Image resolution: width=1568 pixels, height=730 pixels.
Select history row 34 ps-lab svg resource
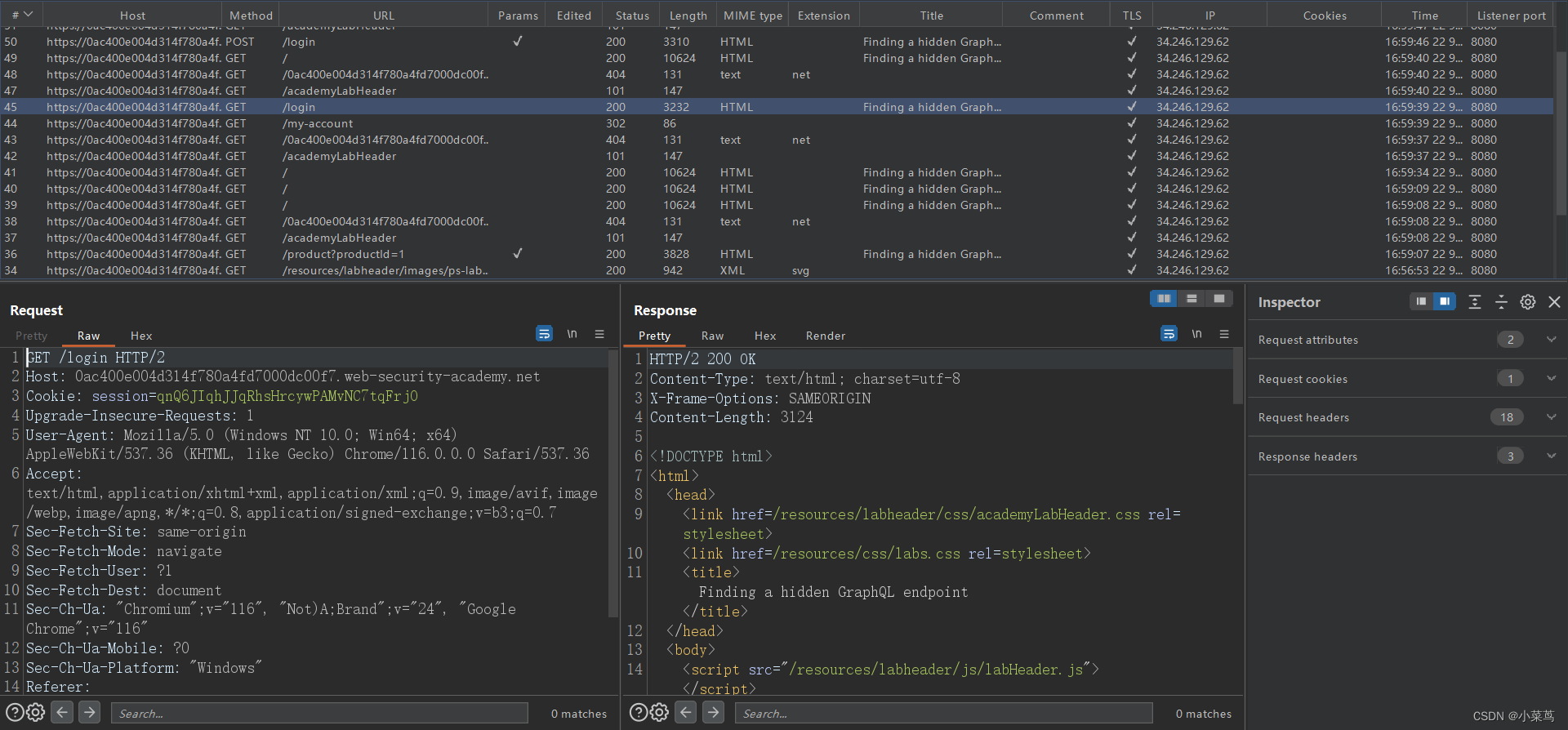pyautogui.click(x=777, y=270)
